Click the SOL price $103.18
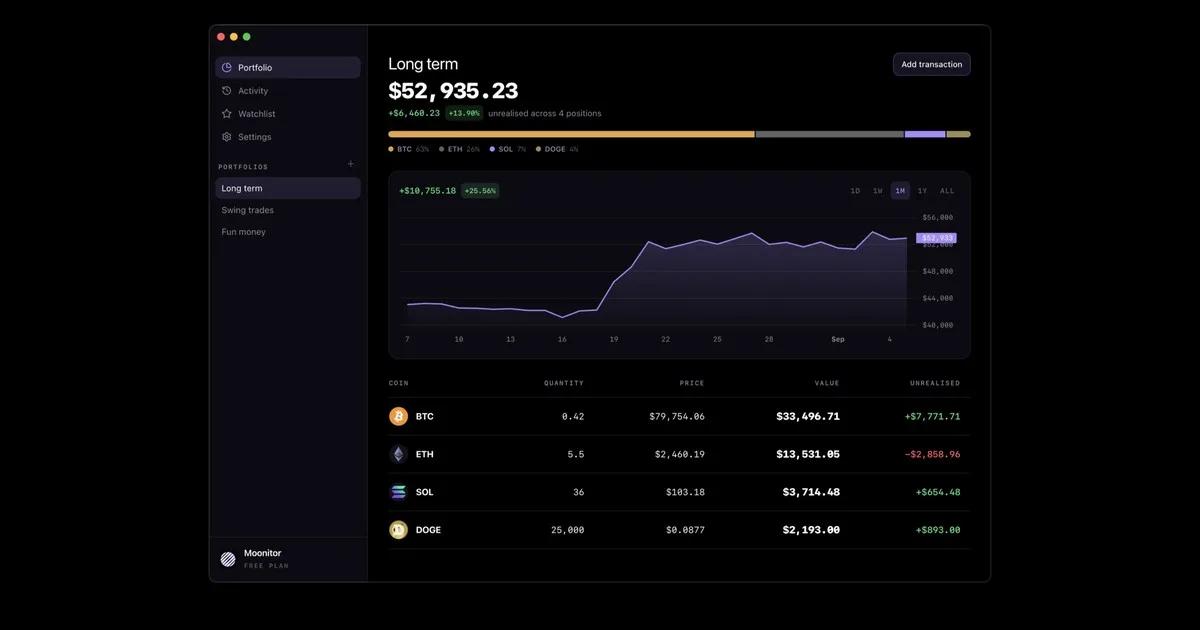The image size is (1200, 630). [x=685, y=492]
